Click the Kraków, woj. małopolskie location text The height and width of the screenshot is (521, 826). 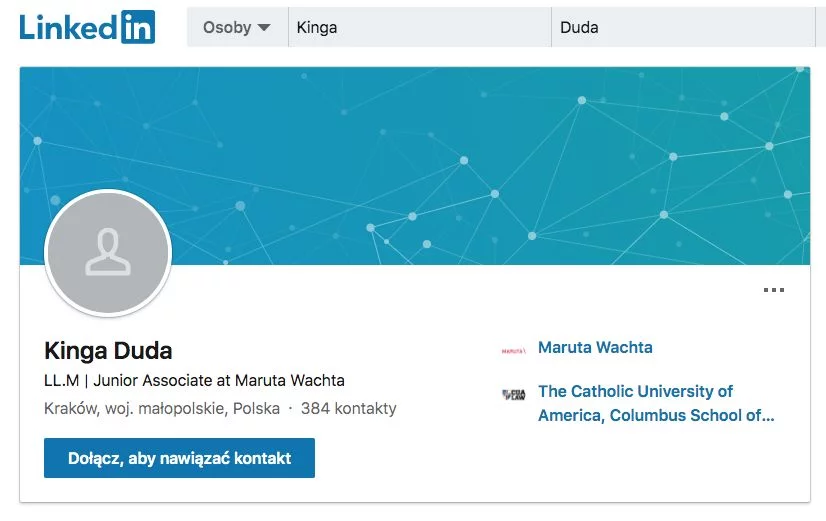(x=162, y=408)
